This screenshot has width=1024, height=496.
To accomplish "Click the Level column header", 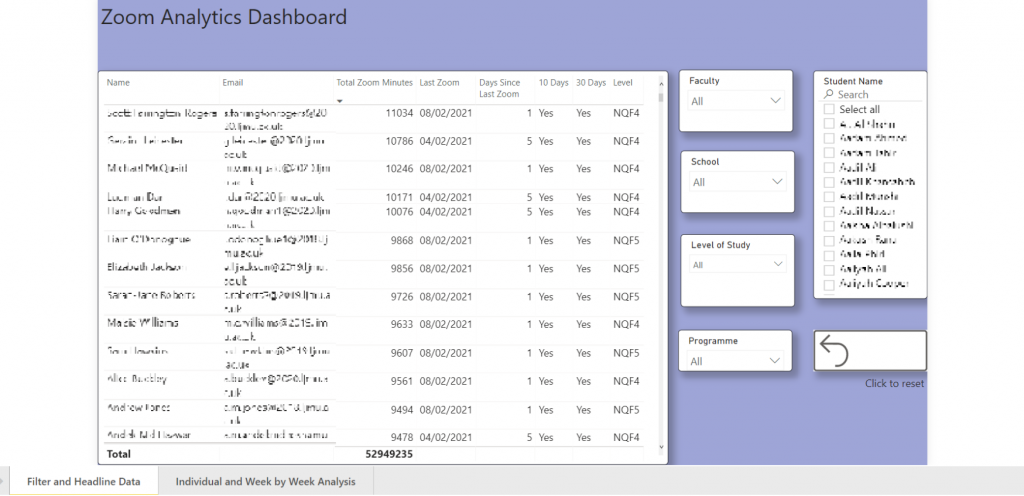I will click(623, 83).
